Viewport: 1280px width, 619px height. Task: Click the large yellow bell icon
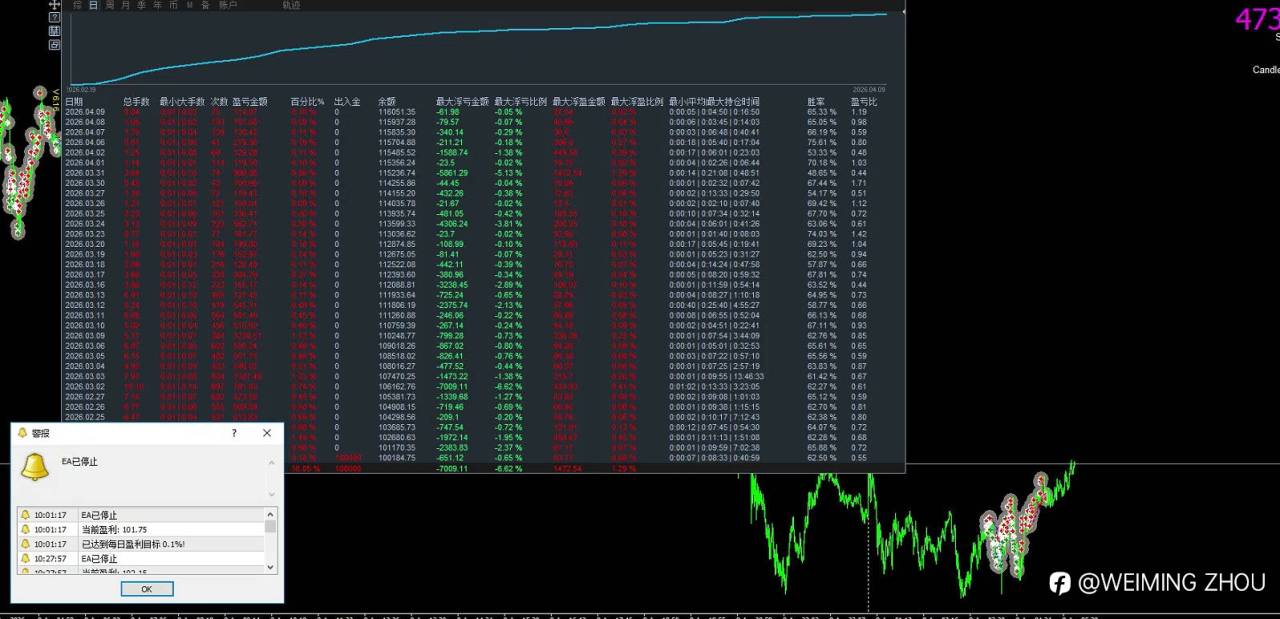tap(35, 466)
